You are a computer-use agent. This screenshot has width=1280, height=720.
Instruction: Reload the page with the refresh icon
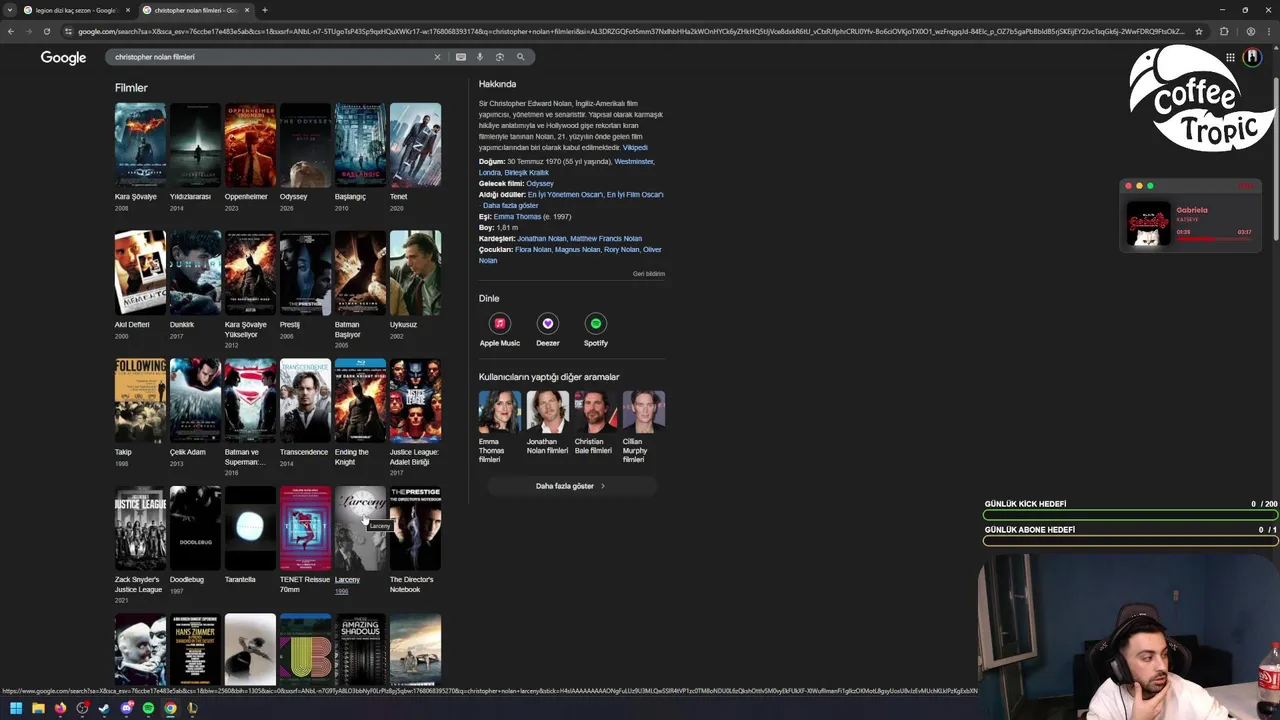46,31
